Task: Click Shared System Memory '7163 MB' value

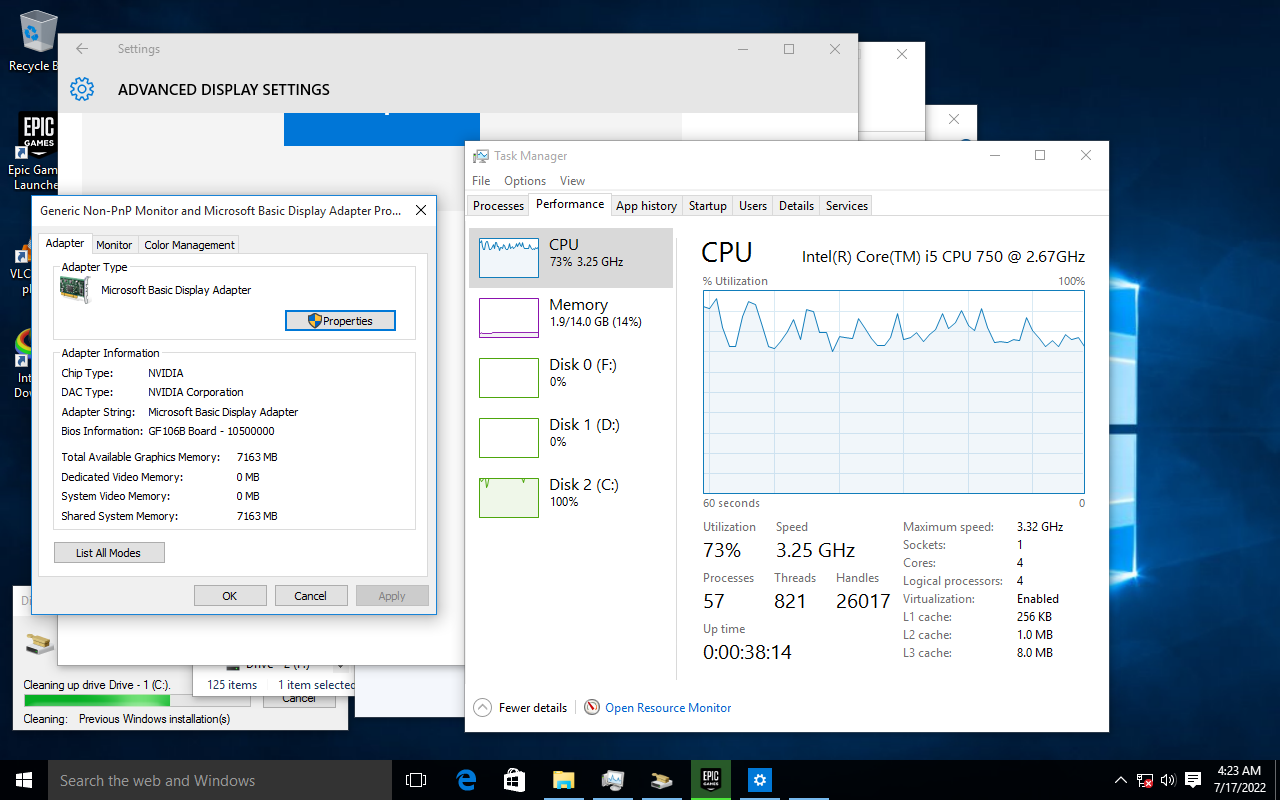Action: coord(257,516)
